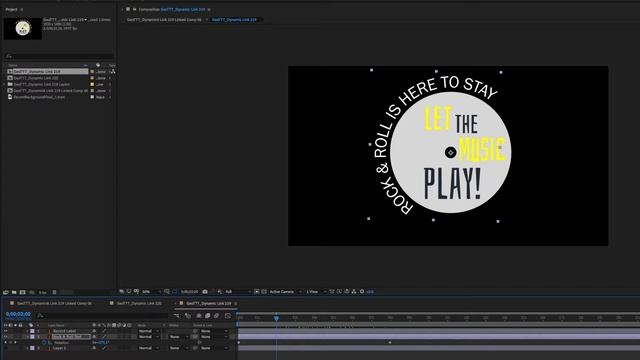Toggle the Rotation stopwatch icon
The width and height of the screenshot is (640, 360).
tap(44, 342)
